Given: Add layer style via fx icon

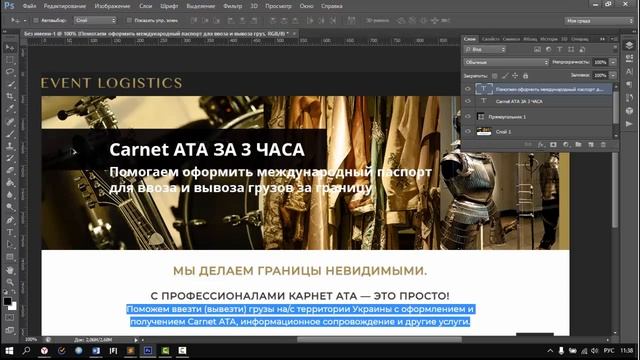Looking at the screenshot, I should pos(541,144).
